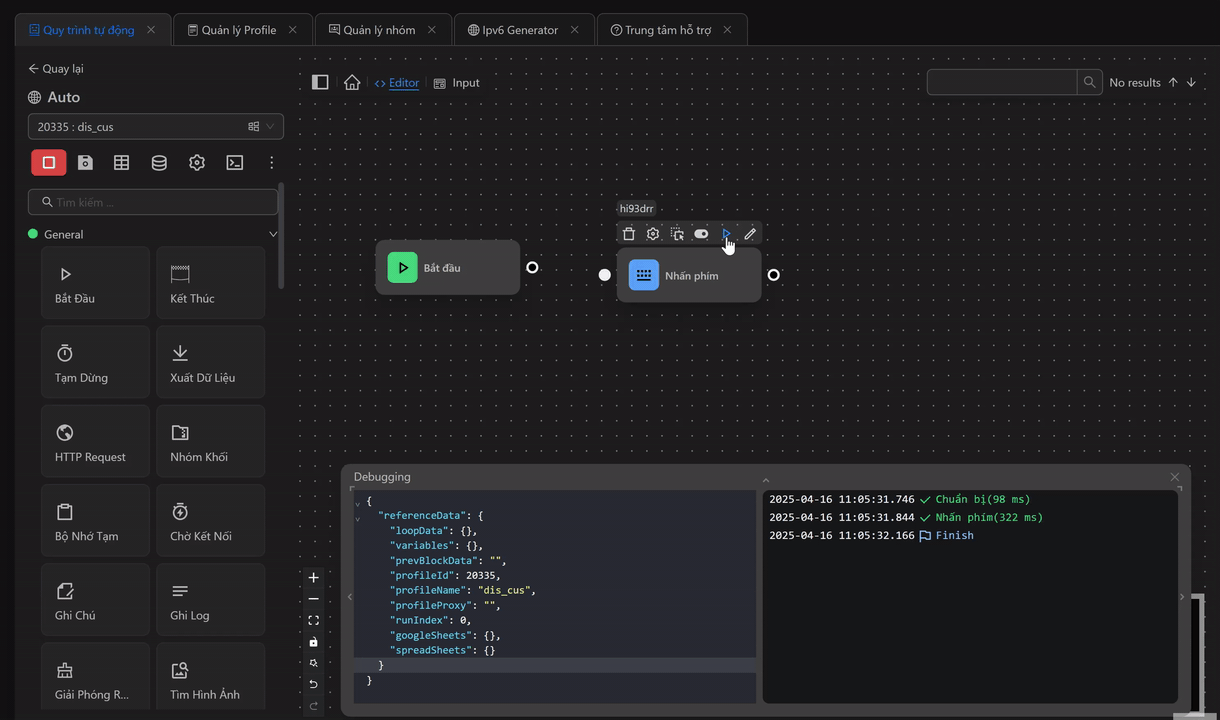Toggle the enable switch on Nhấn phím block
The image size is (1220, 720).
pos(701,234)
